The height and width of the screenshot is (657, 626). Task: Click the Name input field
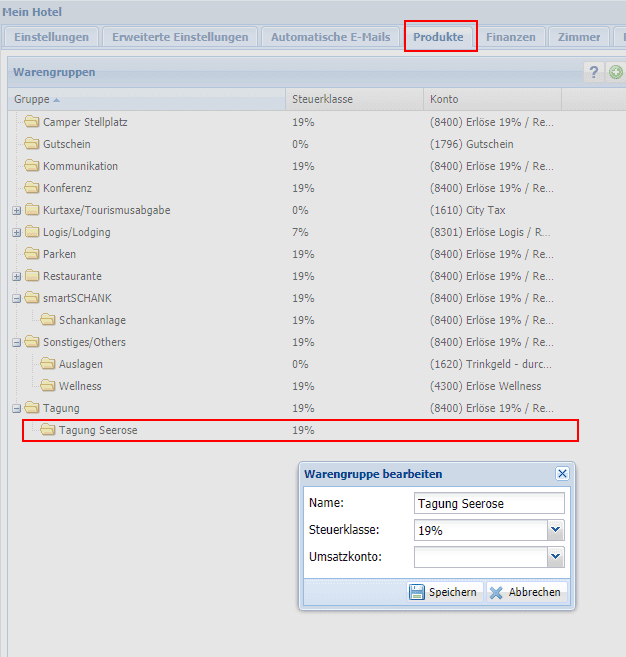[488, 503]
